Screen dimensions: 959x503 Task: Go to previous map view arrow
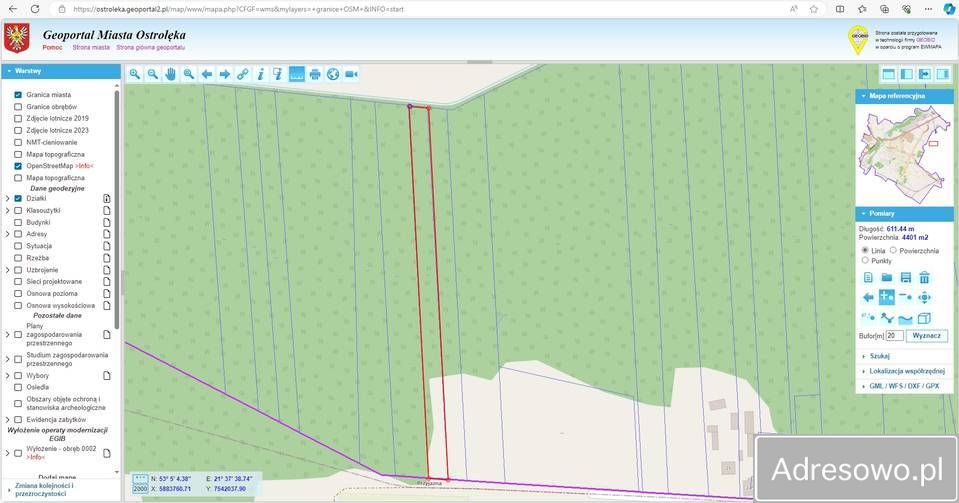pos(207,74)
